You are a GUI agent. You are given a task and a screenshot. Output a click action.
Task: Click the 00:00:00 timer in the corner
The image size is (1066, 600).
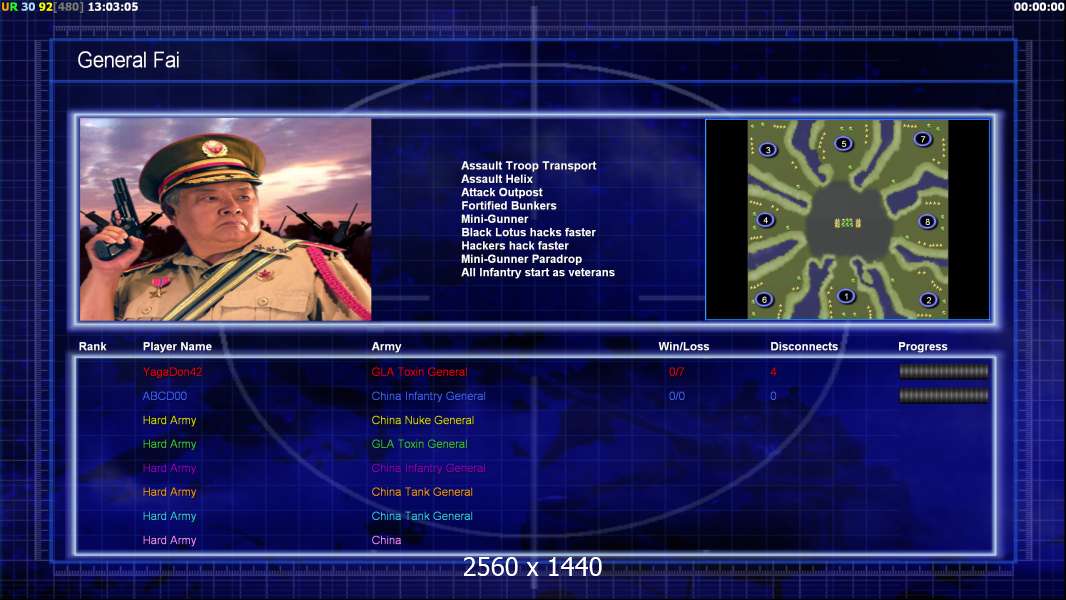[1039, 7]
